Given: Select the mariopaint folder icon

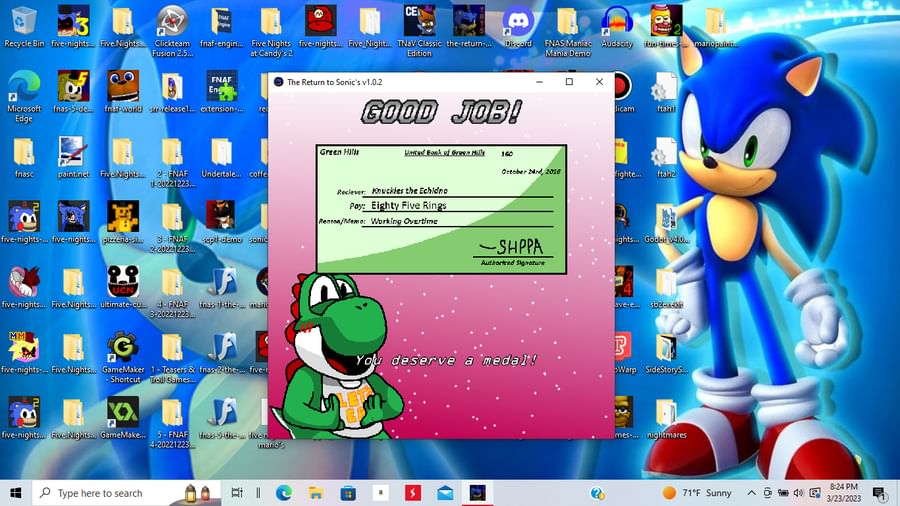Looking at the screenshot, I should pos(716,26).
